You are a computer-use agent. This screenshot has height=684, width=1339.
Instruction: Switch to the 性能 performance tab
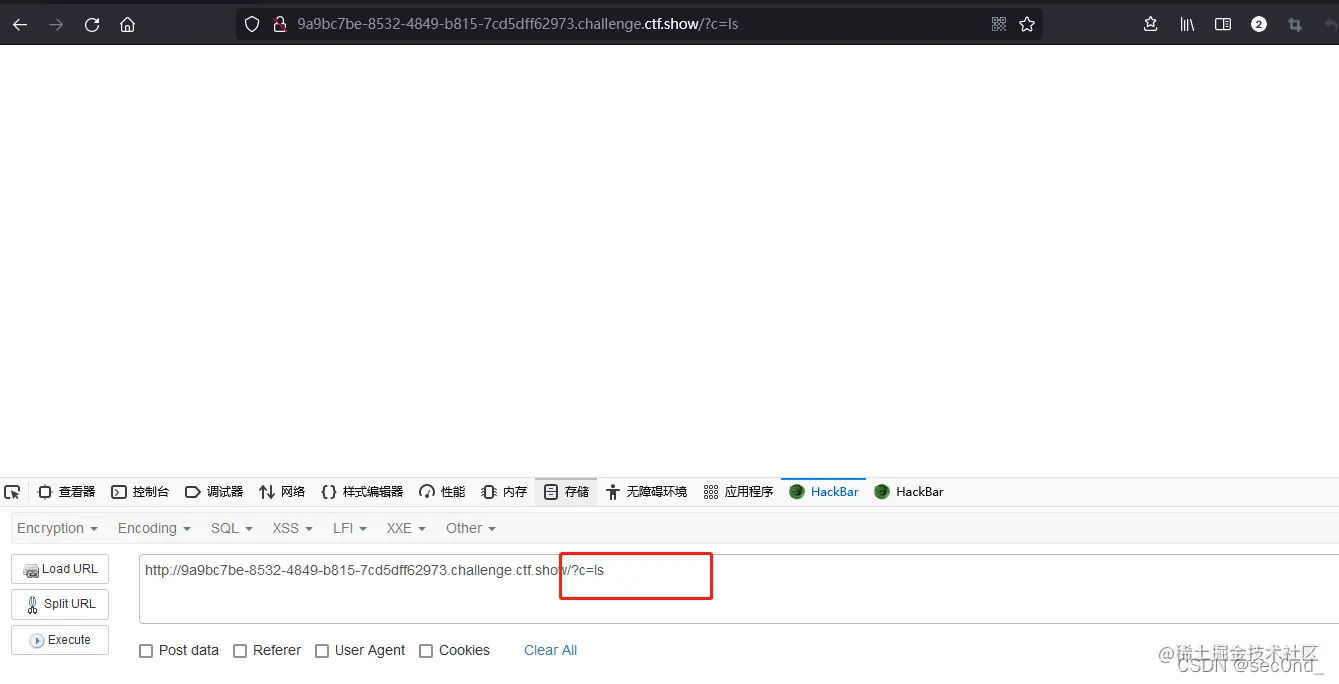pyautogui.click(x=442, y=492)
